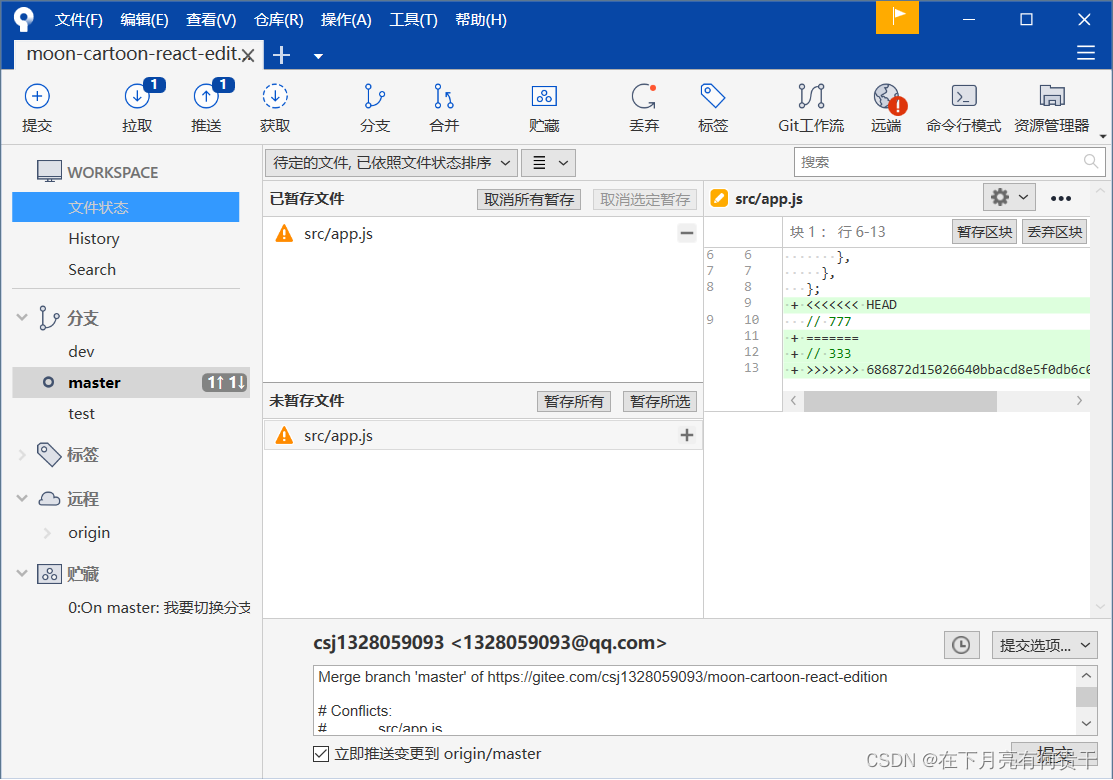Viewport: 1113px width, 780px height.
Task: Click the three-dots more options for src/app.js
Action: 1060,198
